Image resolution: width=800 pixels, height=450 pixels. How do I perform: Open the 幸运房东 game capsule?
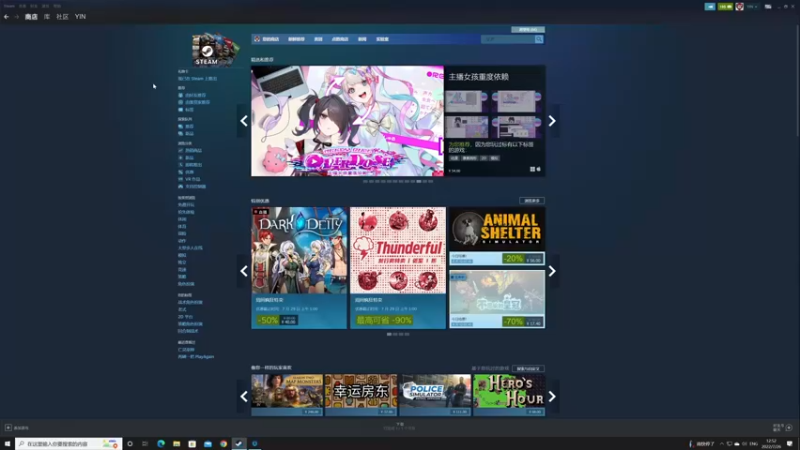tap(361, 395)
